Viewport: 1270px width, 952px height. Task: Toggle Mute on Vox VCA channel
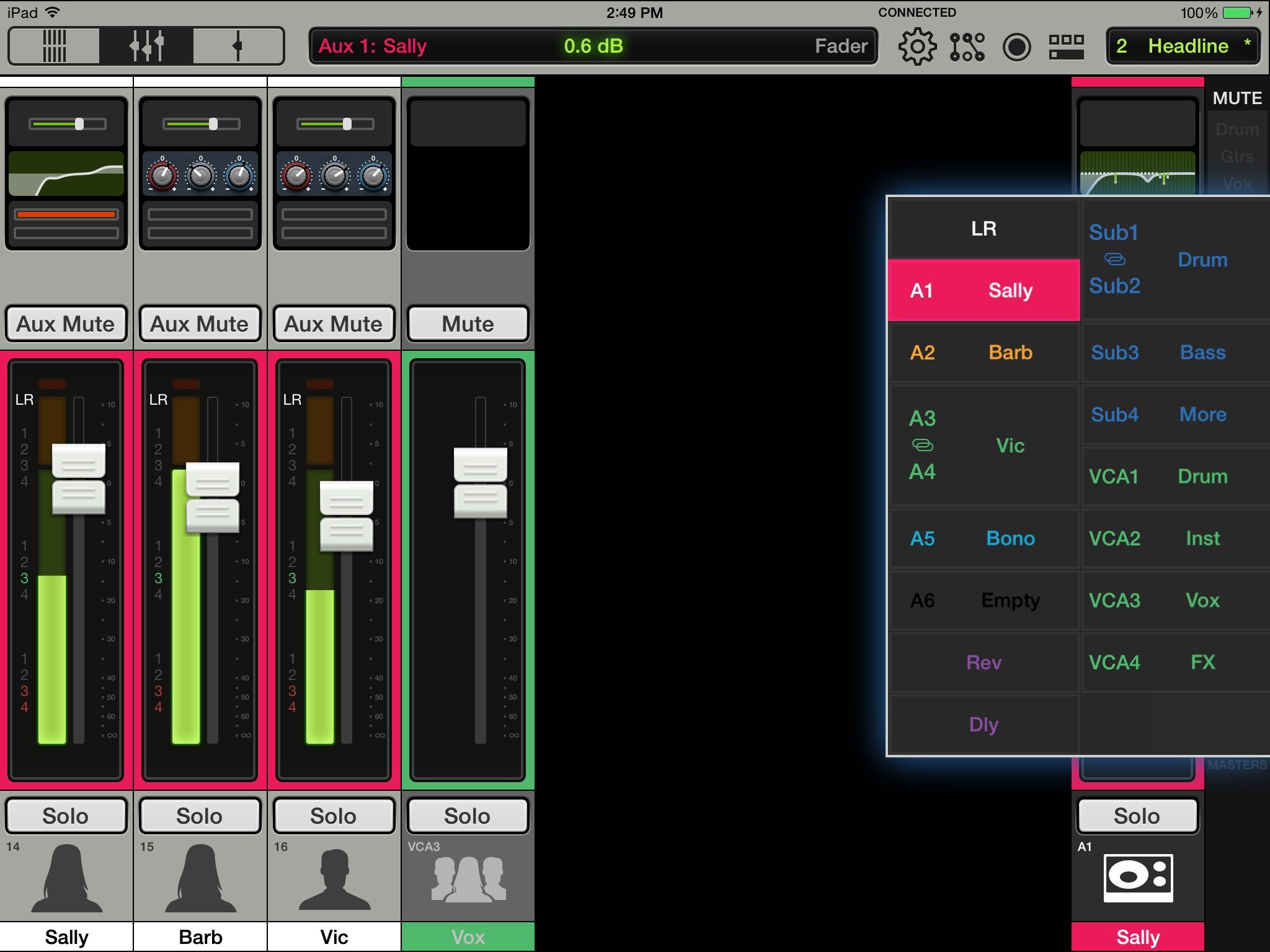[x=468, y=324]
